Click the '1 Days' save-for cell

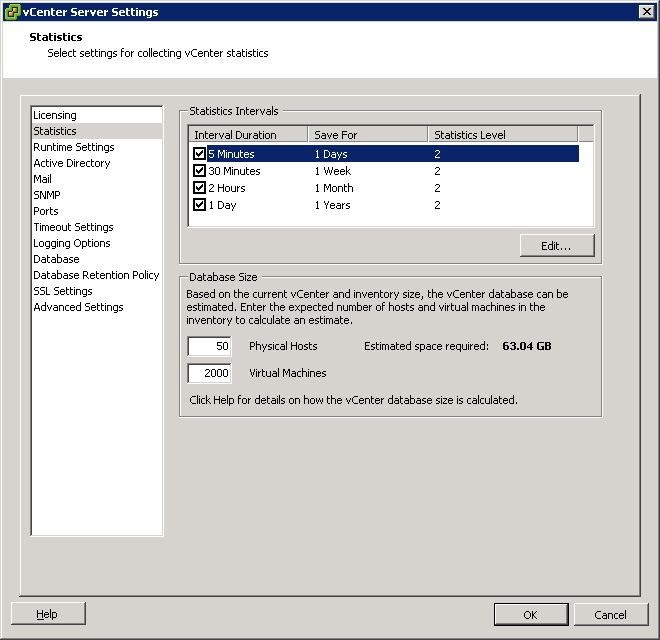point(331,154)
